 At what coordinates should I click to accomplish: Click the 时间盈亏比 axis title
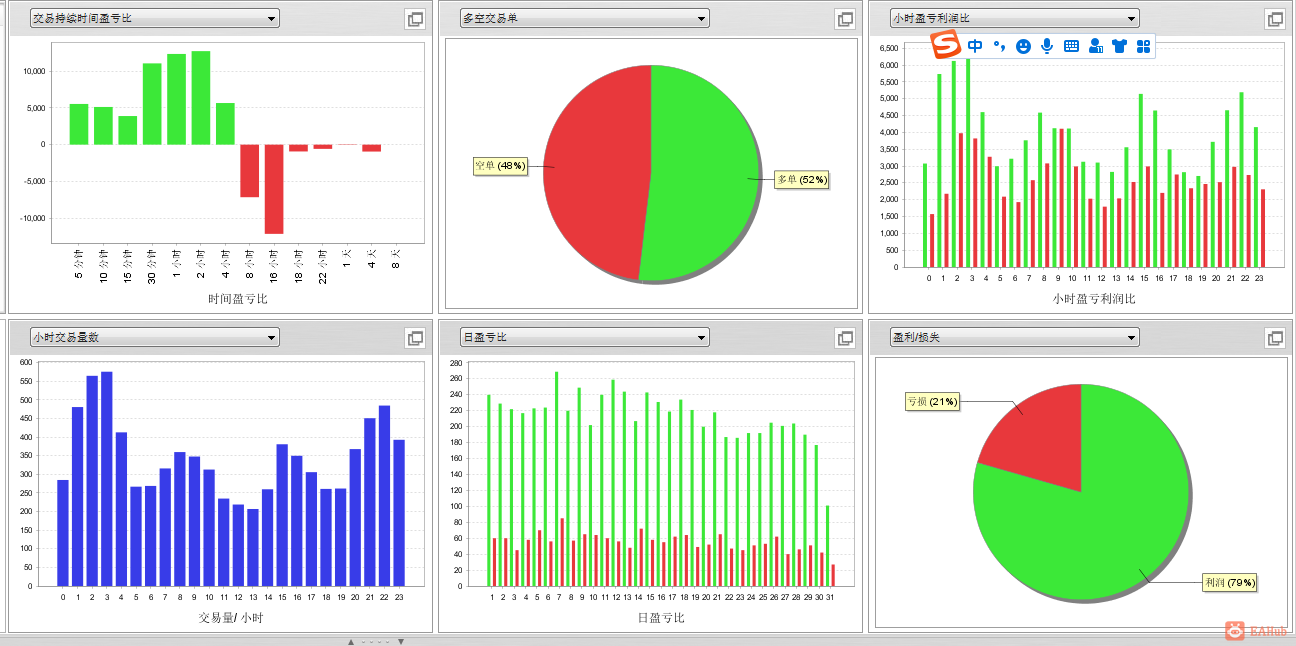(x=237, y=298)
